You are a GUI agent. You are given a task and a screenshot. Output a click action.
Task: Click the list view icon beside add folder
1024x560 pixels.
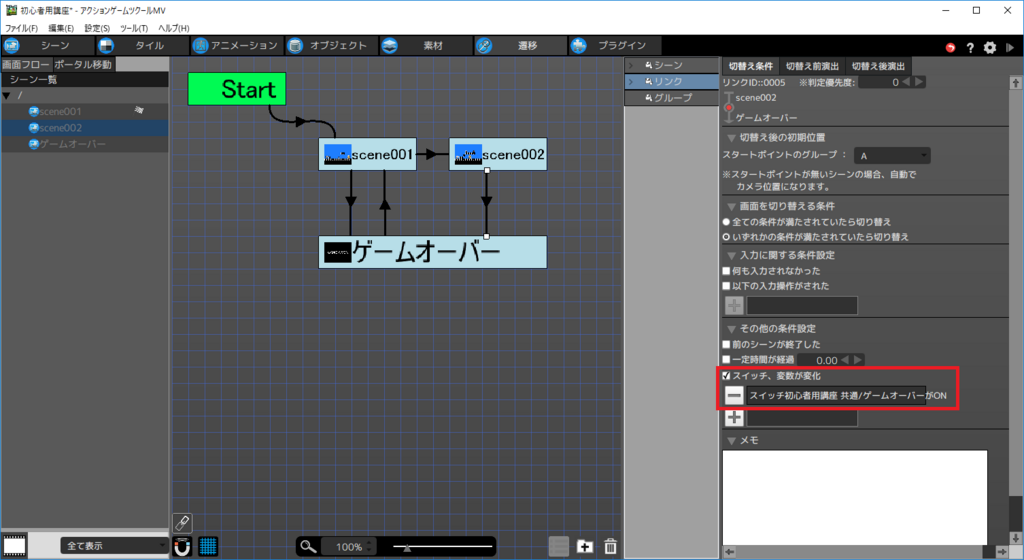(559, 546)
